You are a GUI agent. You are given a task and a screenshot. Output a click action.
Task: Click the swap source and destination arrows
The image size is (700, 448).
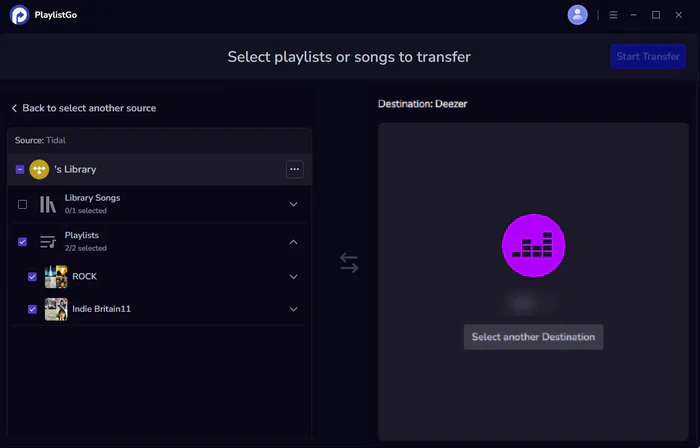(349, 263)
